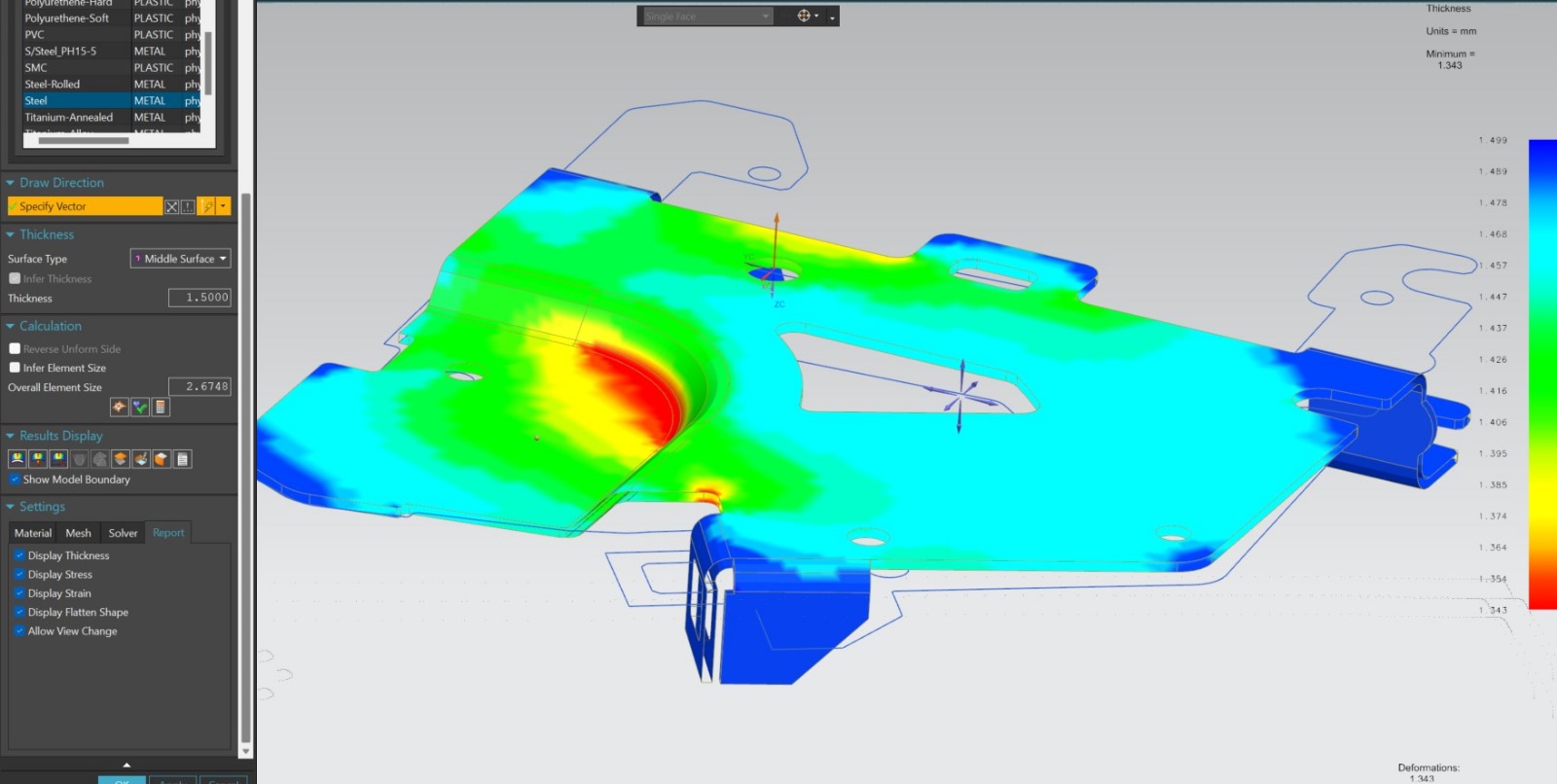Click the report document icon in Results Display
Screen dimensions: 1557x784
coord(182,459)
